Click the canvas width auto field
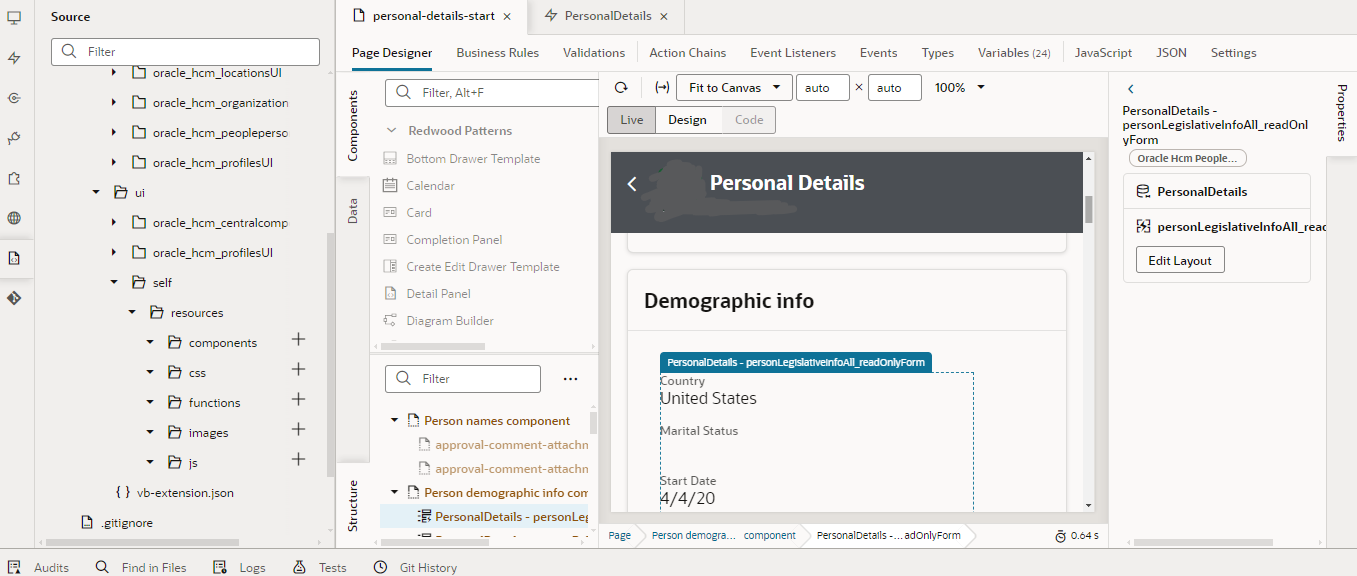This screenshot has width=1357, height=576. pyautogui.click(x=823, y=88)
